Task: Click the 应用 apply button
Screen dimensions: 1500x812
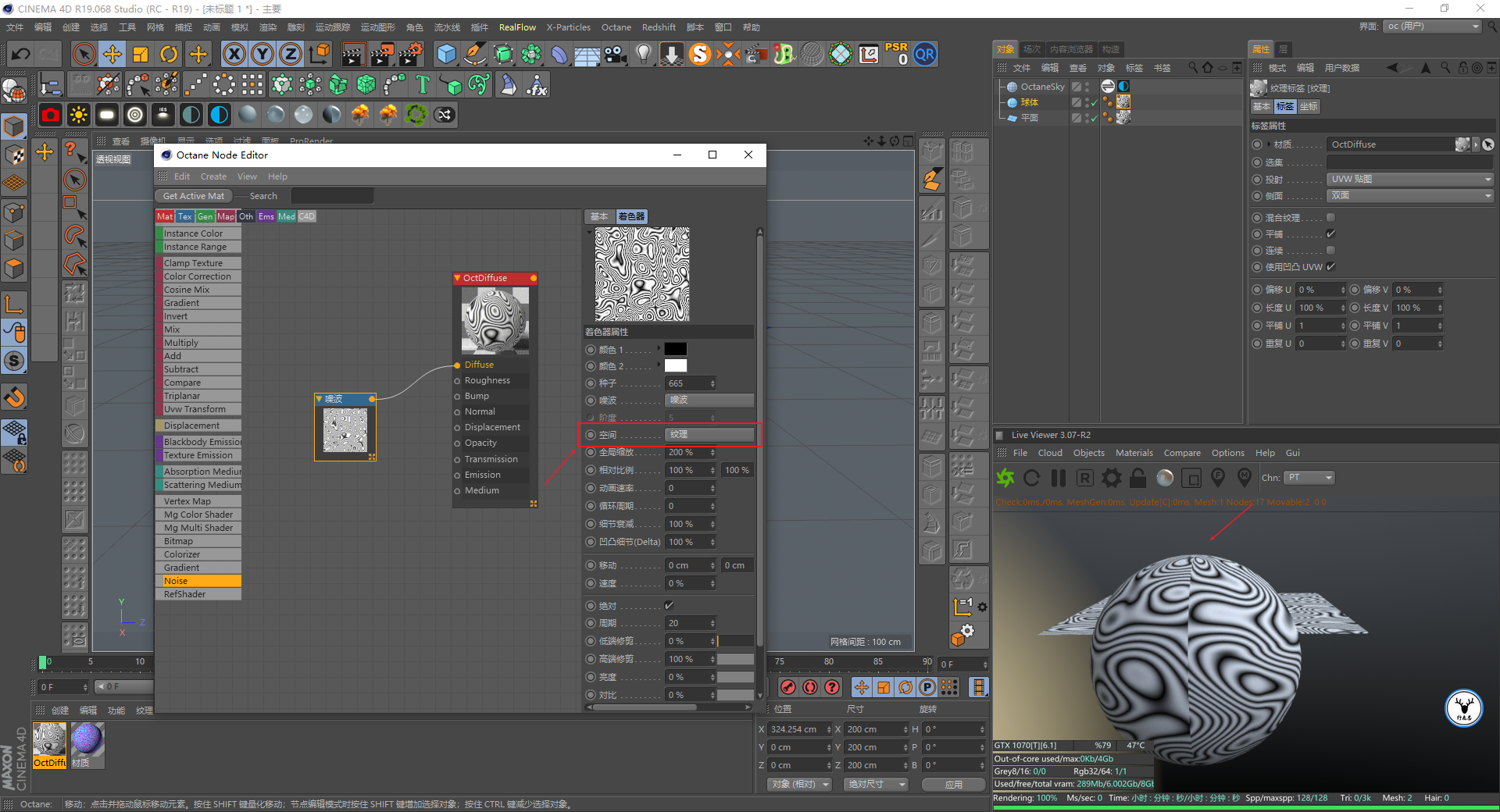Action: 953,785
